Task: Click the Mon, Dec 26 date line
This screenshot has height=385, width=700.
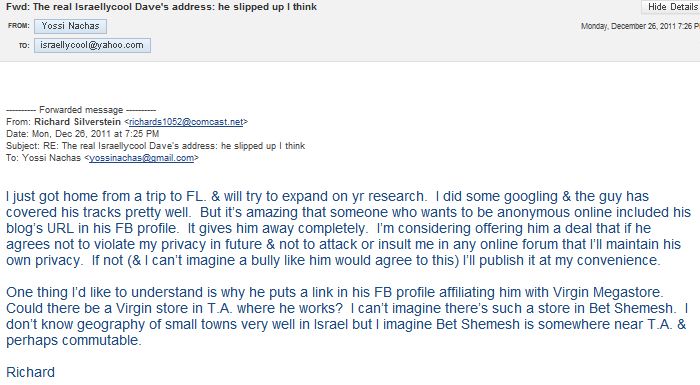Action: (x=83, y=134)
